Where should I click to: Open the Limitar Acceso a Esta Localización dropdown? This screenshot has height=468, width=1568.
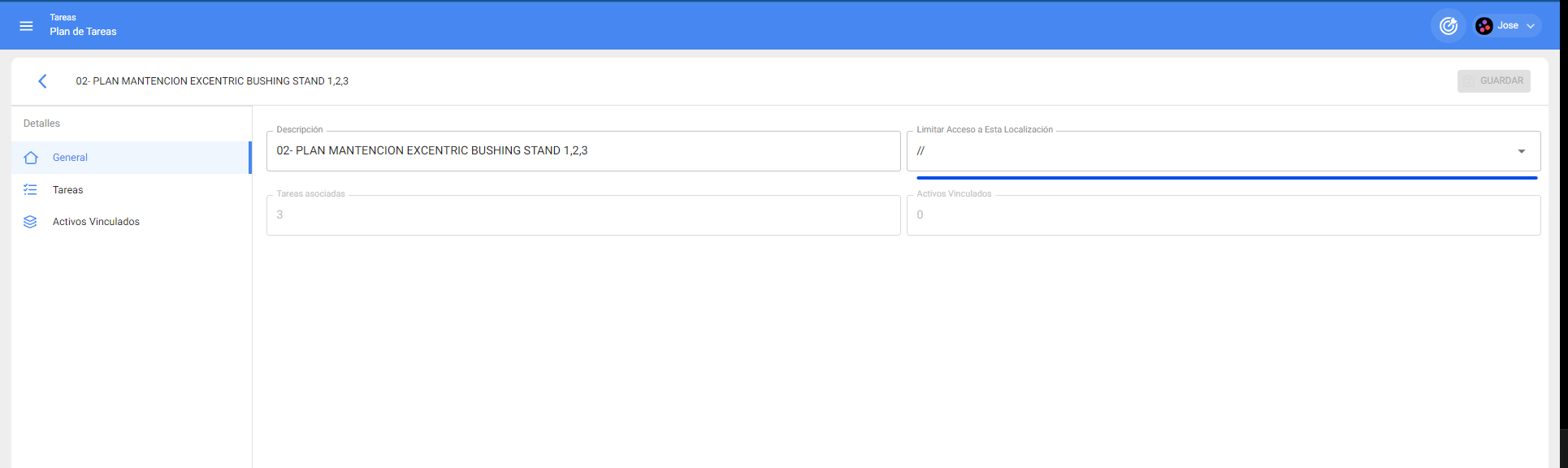point(1211,151)
